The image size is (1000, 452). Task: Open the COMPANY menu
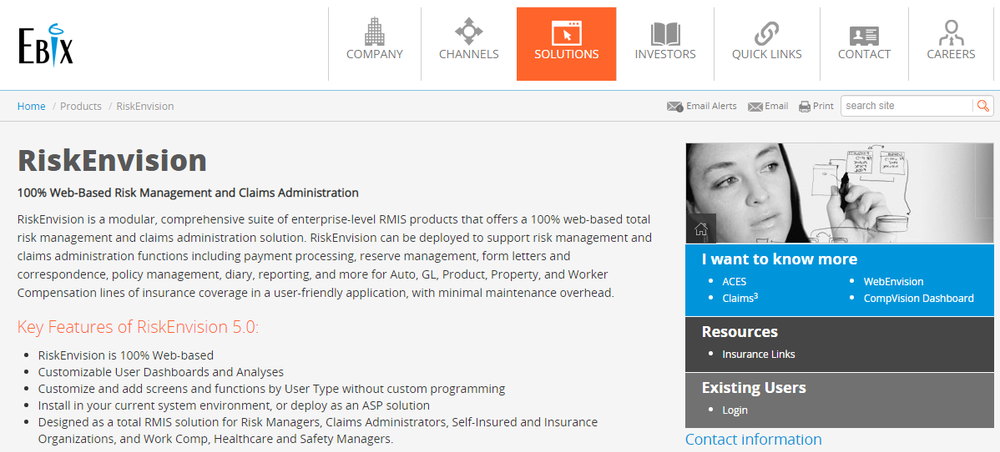coord(374,54)
